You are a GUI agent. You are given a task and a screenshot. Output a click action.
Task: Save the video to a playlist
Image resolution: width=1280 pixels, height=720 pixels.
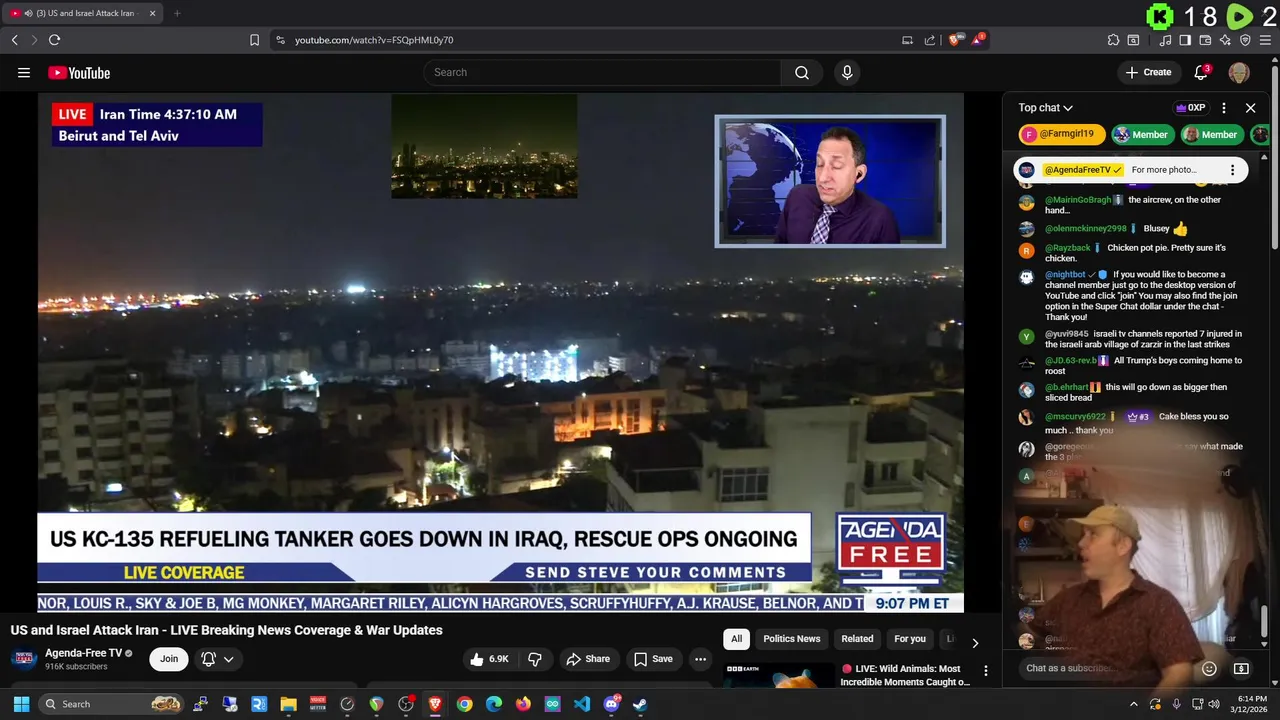tap(653, 659)
